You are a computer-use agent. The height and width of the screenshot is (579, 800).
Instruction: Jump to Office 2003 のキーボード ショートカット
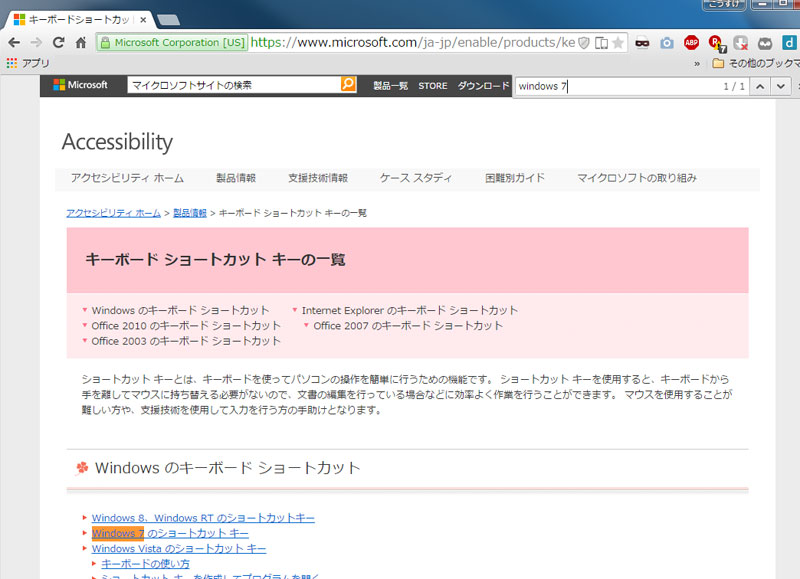(x=186, y=341)
